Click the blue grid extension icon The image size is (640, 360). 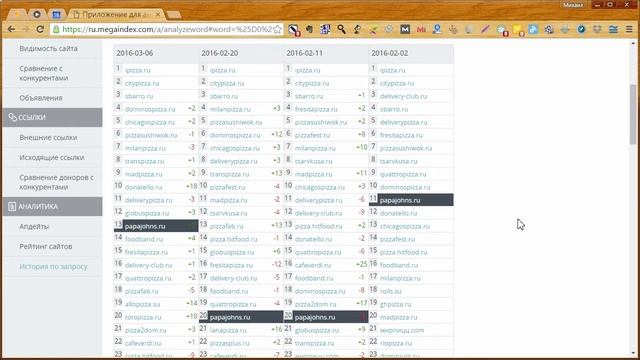tap(325, 29)
